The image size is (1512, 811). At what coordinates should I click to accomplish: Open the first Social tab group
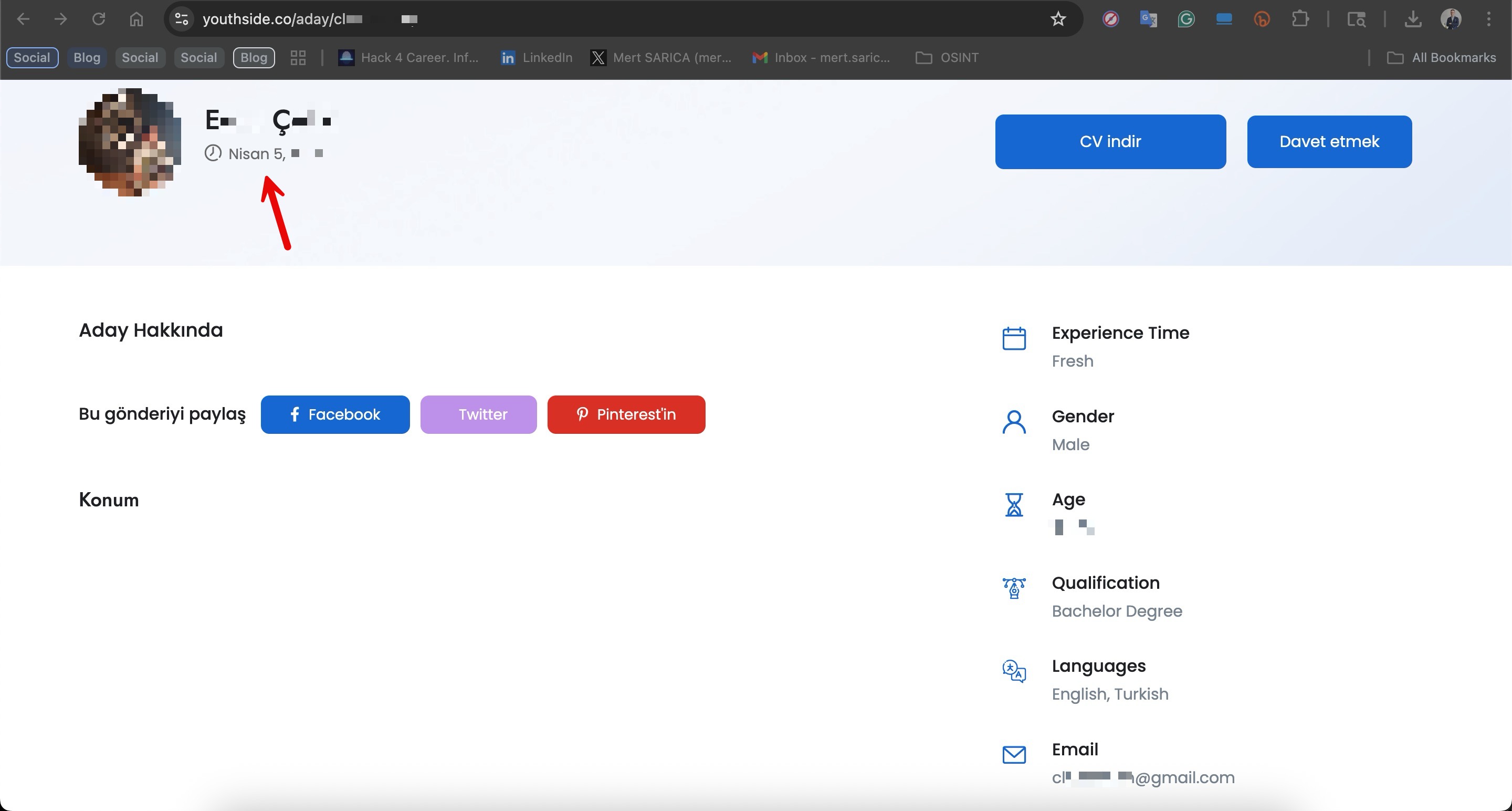click(32, 58)
